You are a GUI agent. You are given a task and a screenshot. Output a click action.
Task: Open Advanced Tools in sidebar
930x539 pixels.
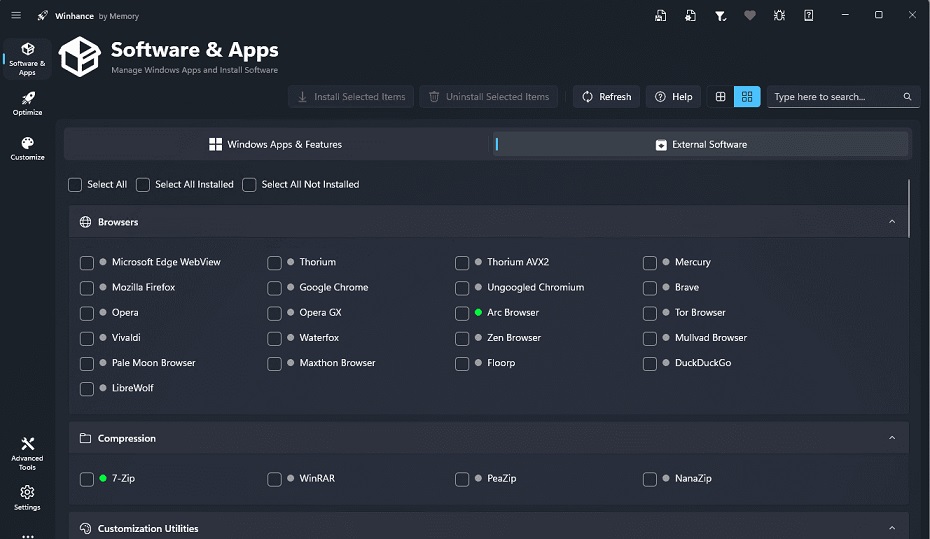coord(28,452)
